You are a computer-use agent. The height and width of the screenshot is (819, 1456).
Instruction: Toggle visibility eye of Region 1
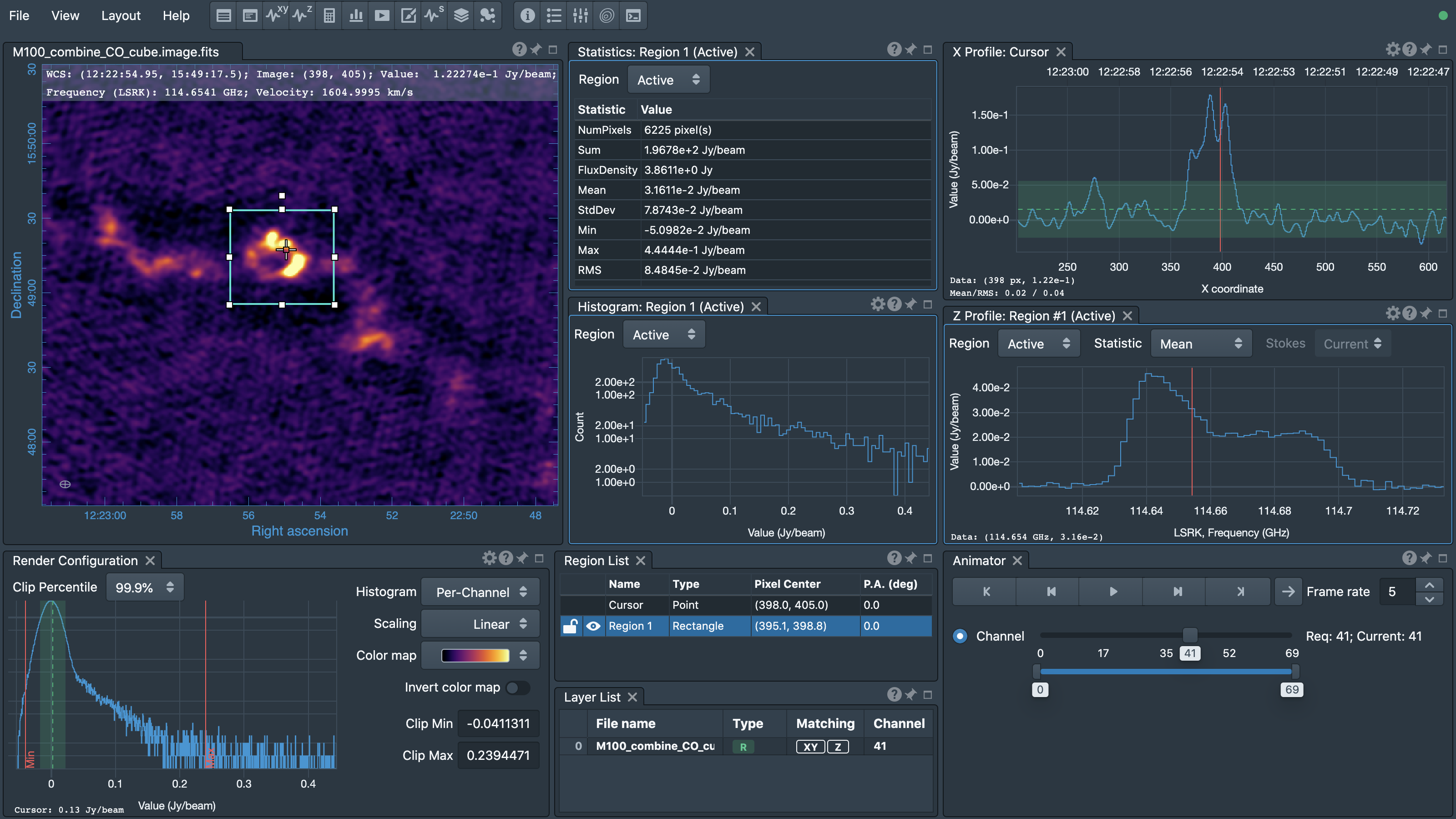(593, 626)
